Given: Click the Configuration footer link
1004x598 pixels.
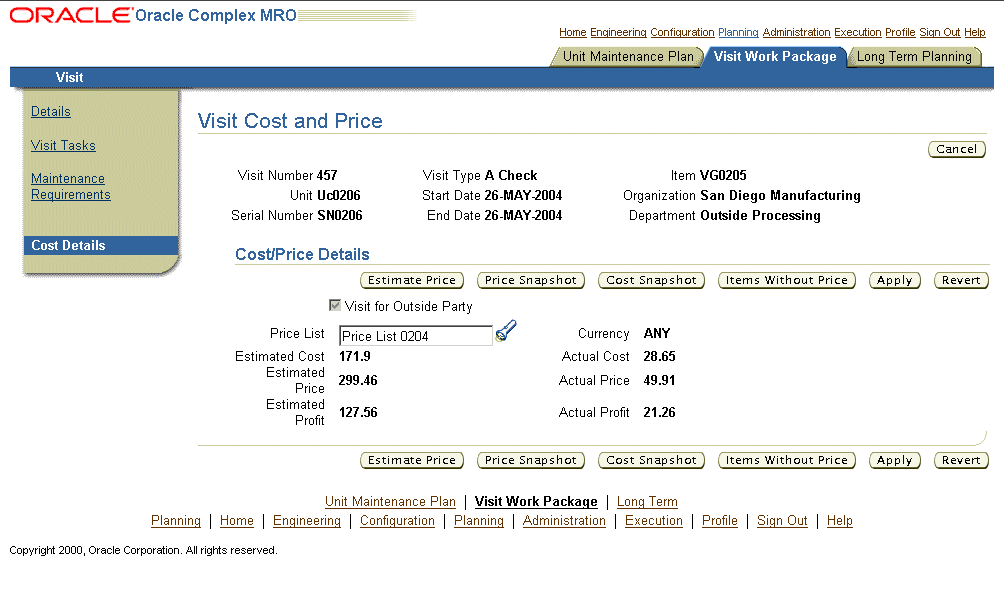Looking at the screenshot, I should 397,521.
